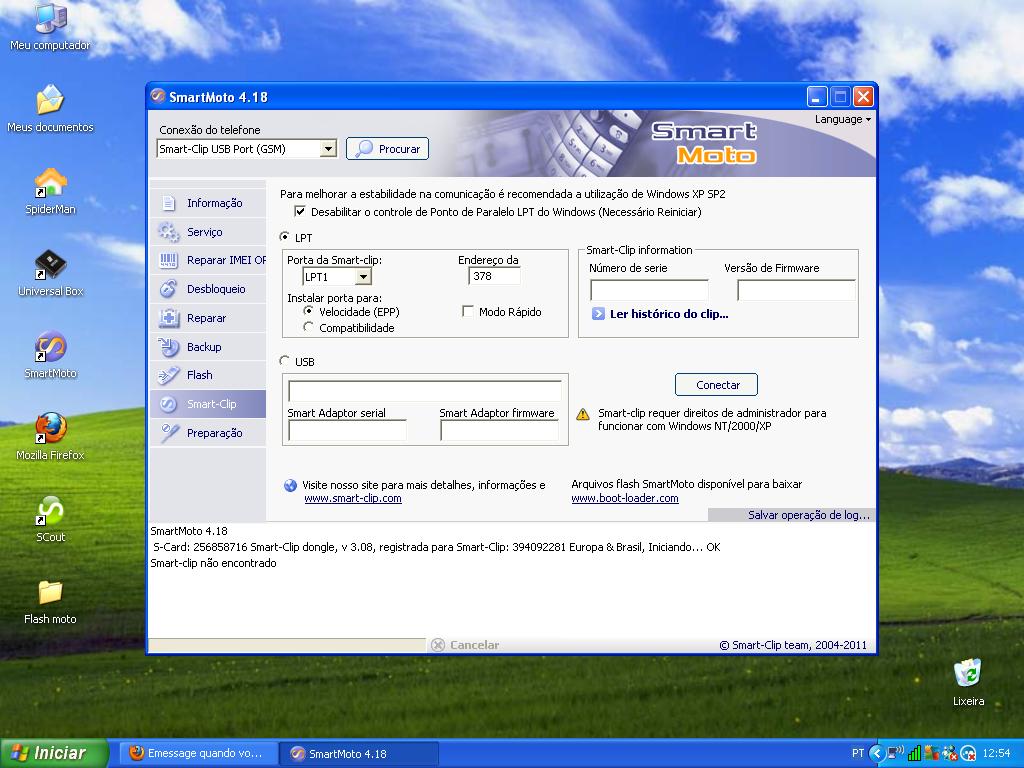Image resolution: width=1024 pixels, height=768 pixels.
Task: Open the Reparar IMEI barcode icon
Action: pyautogui.click(x=168, y=261)
